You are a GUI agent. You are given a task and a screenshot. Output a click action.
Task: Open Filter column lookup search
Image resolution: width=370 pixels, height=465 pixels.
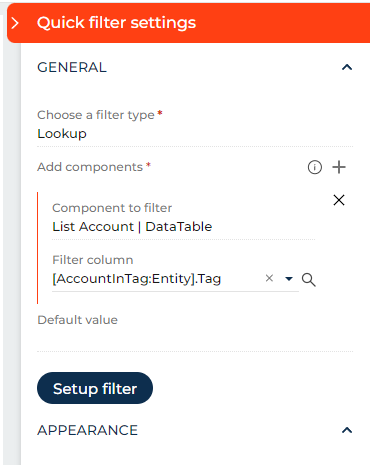point(309,279)
